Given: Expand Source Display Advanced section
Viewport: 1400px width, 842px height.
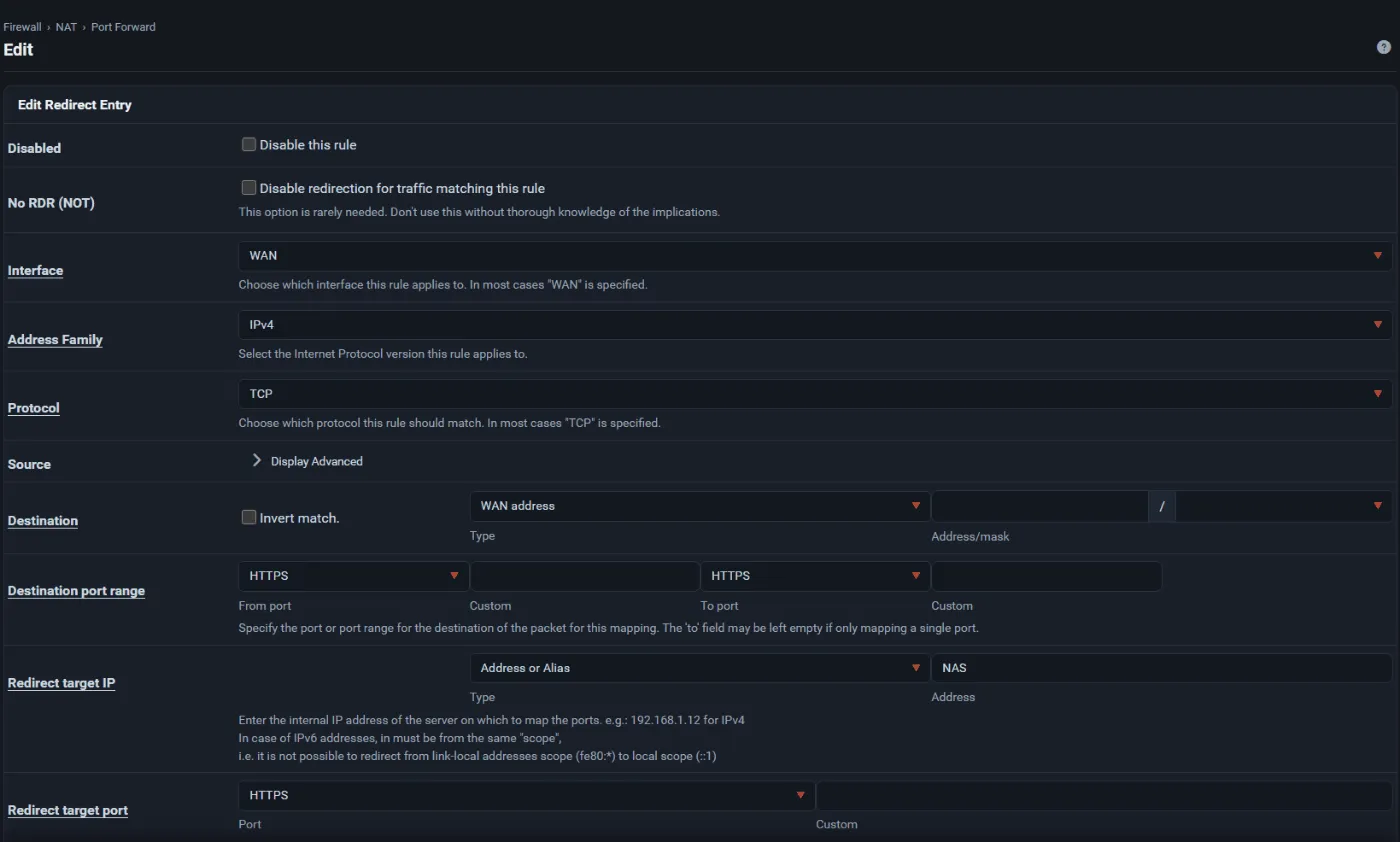Looking at the screenshot, I should tap(307, 461).
